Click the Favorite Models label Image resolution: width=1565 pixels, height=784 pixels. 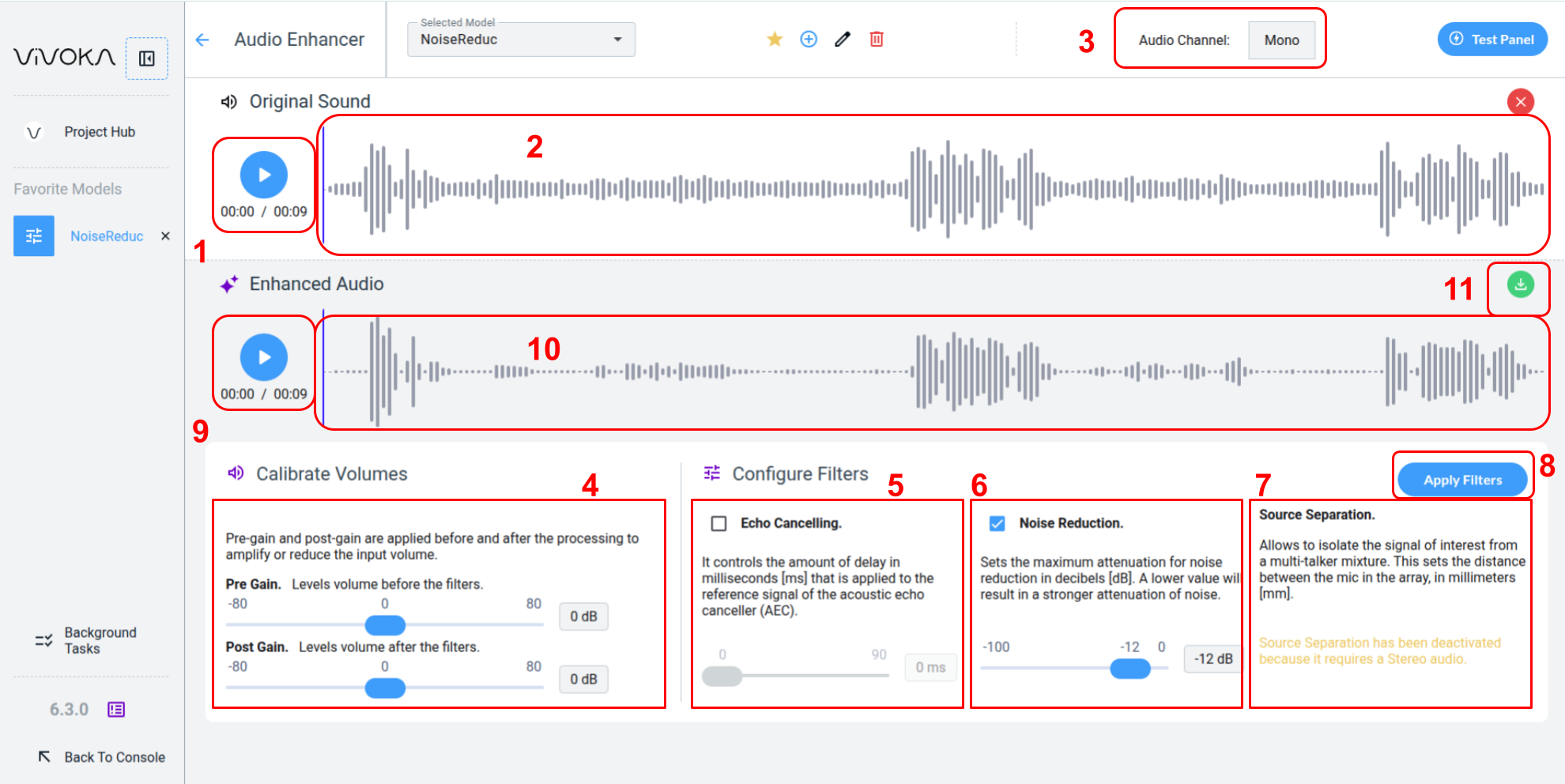pyautogui.click(x=68, y=189)
